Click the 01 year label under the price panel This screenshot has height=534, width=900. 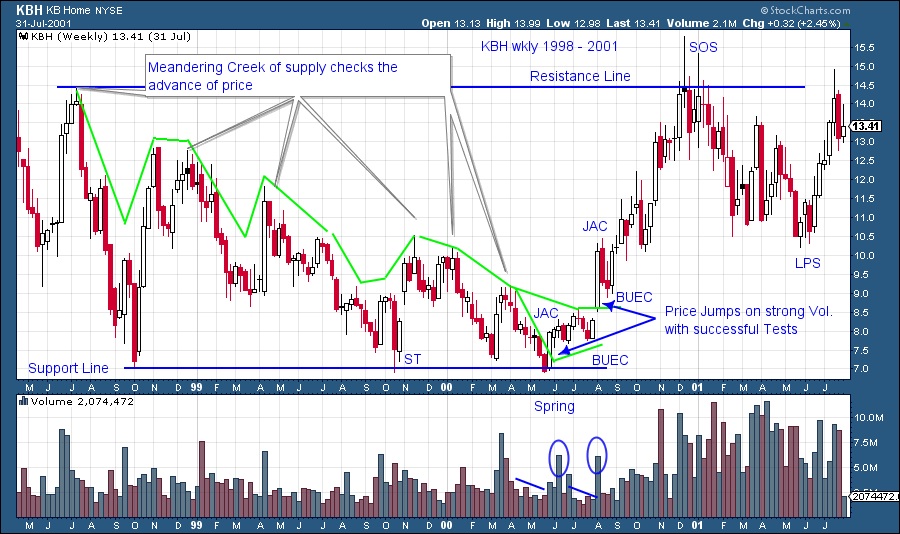[x=697, y=388]
